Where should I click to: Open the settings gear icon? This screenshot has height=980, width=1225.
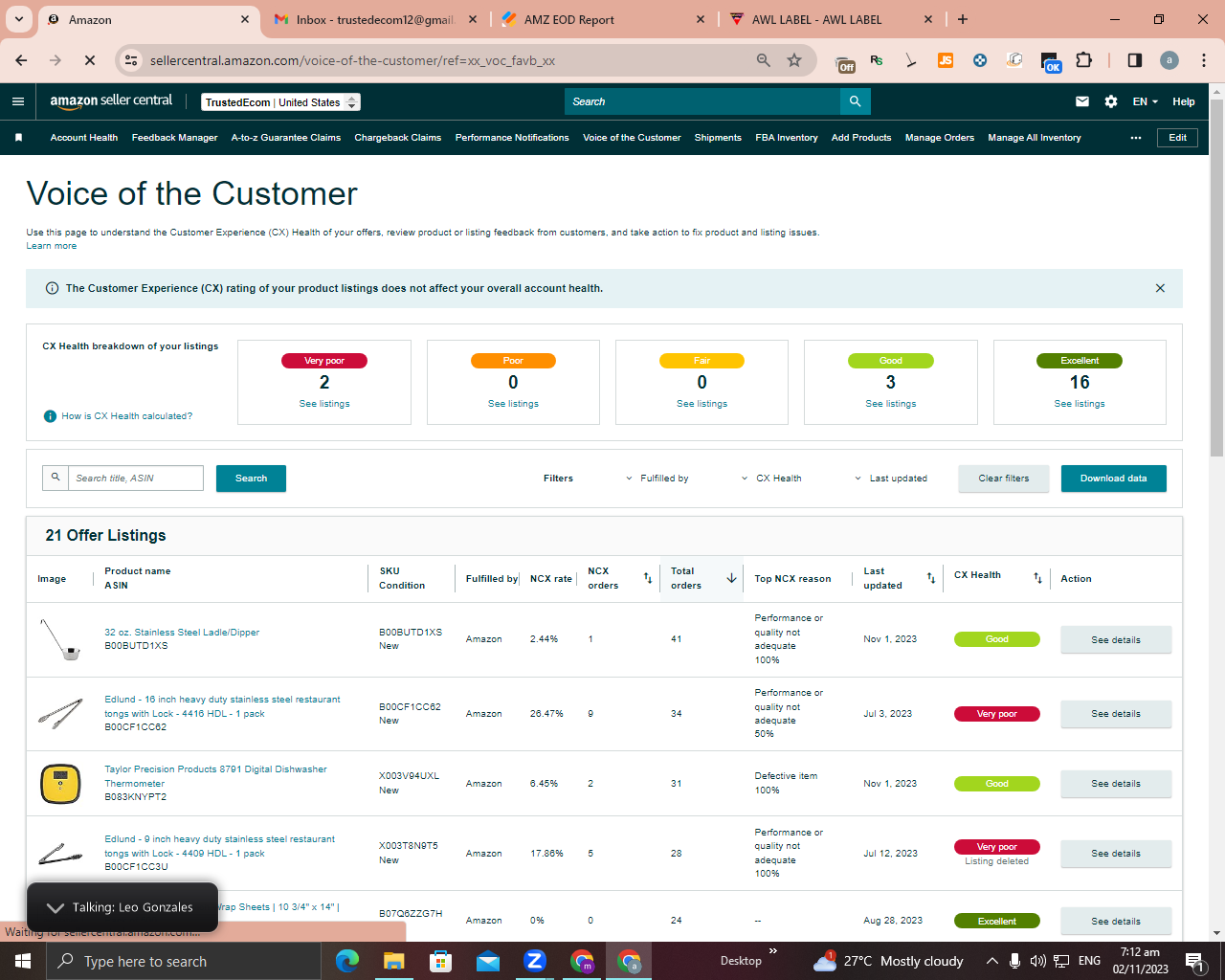click(1111, 101)
